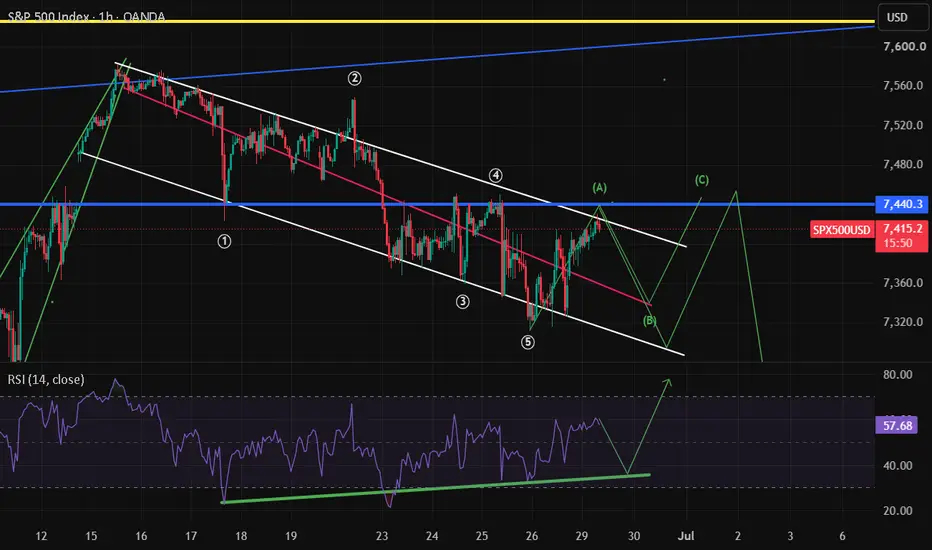Select the wave (A) label on chart
This screenshot has height=550, width=932.
click(x=599, y=188)
